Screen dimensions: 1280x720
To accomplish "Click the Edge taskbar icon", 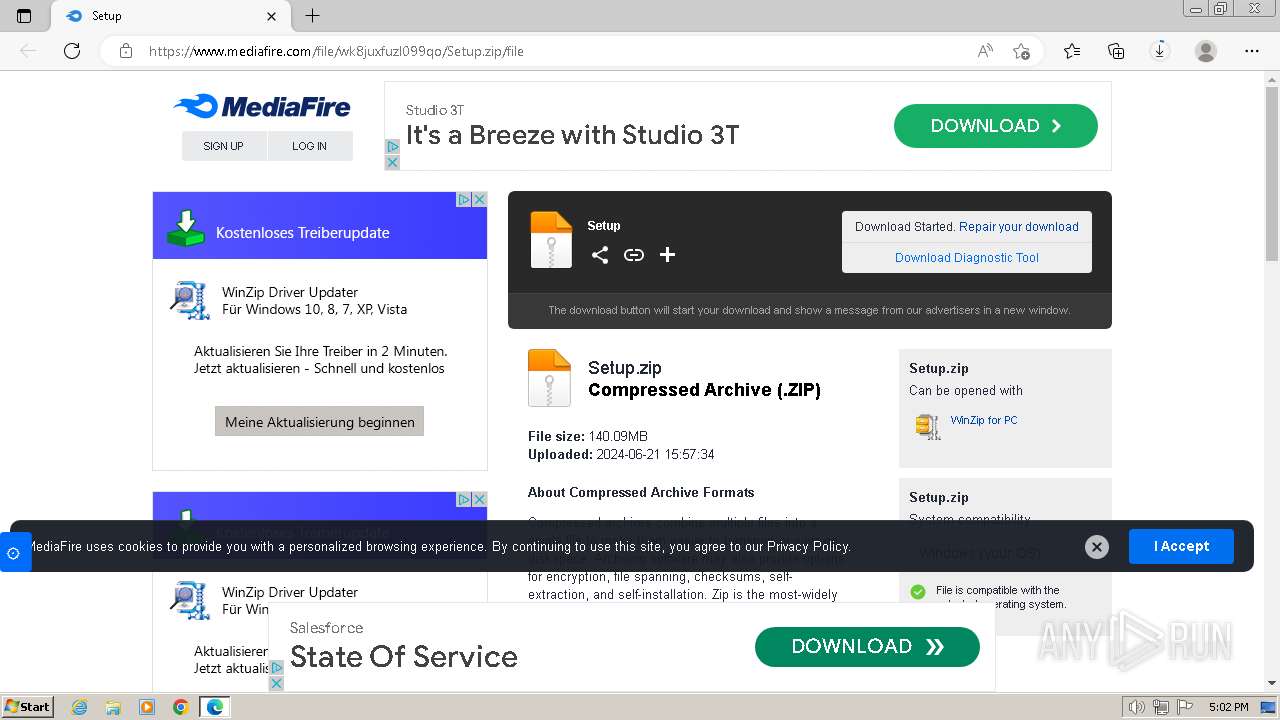I will point(215,707).
